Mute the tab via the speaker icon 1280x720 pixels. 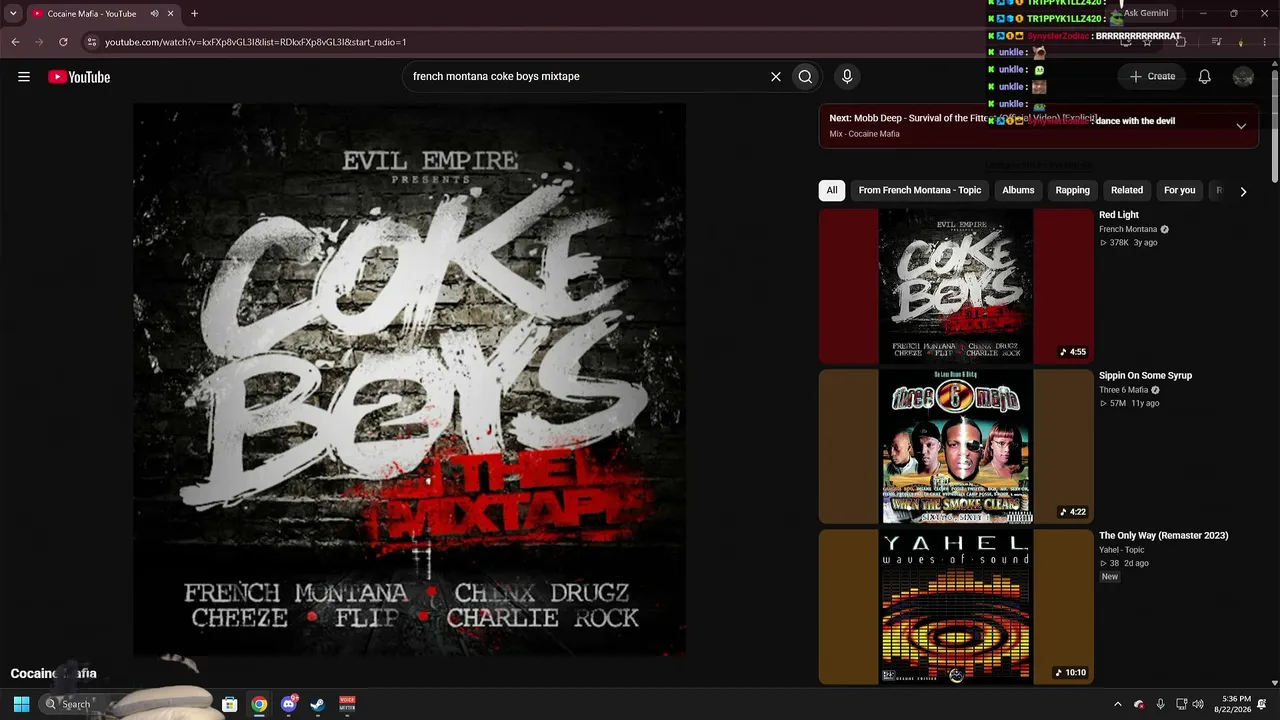tap(154, 14)
